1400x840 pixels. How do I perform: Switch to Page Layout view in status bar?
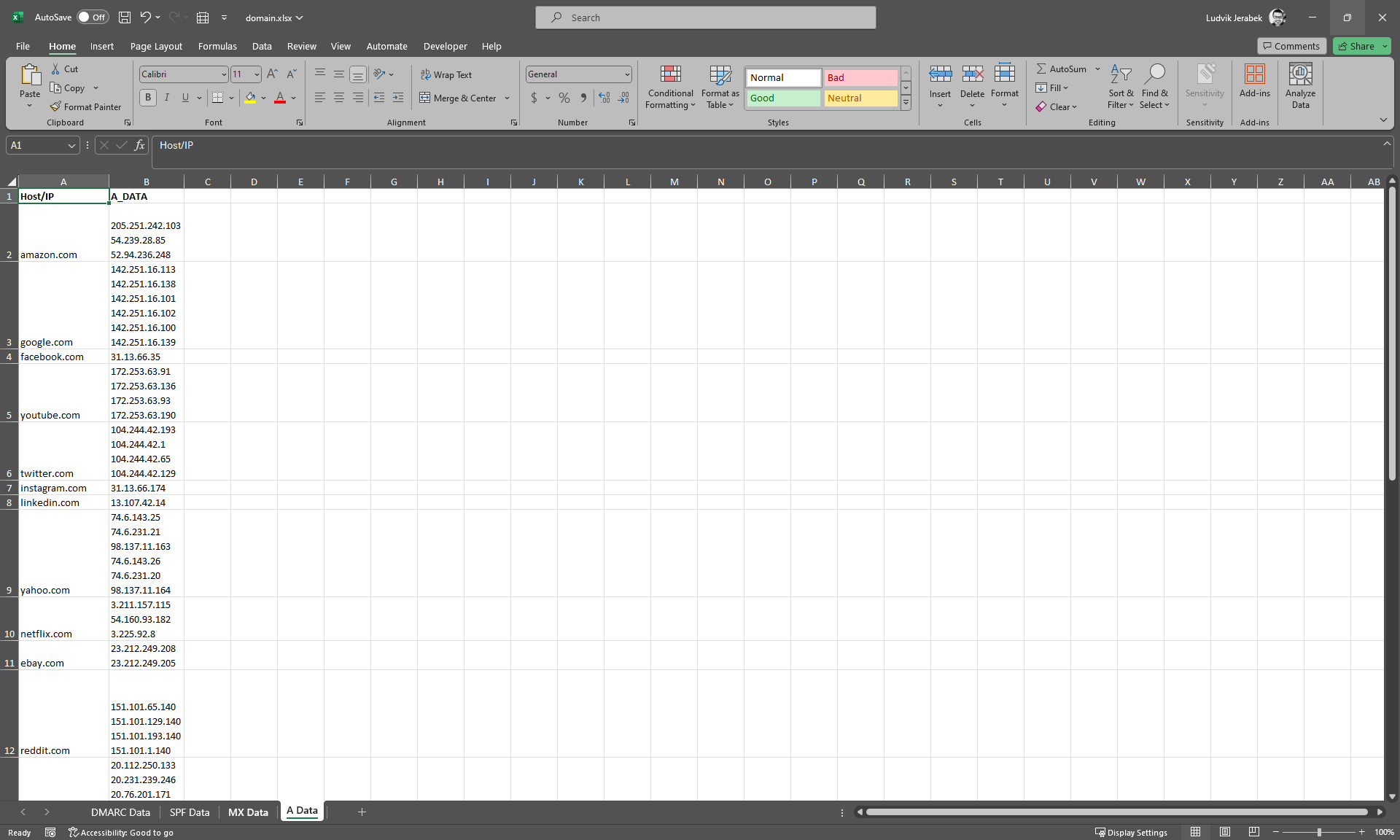[x=1225, y=832]
